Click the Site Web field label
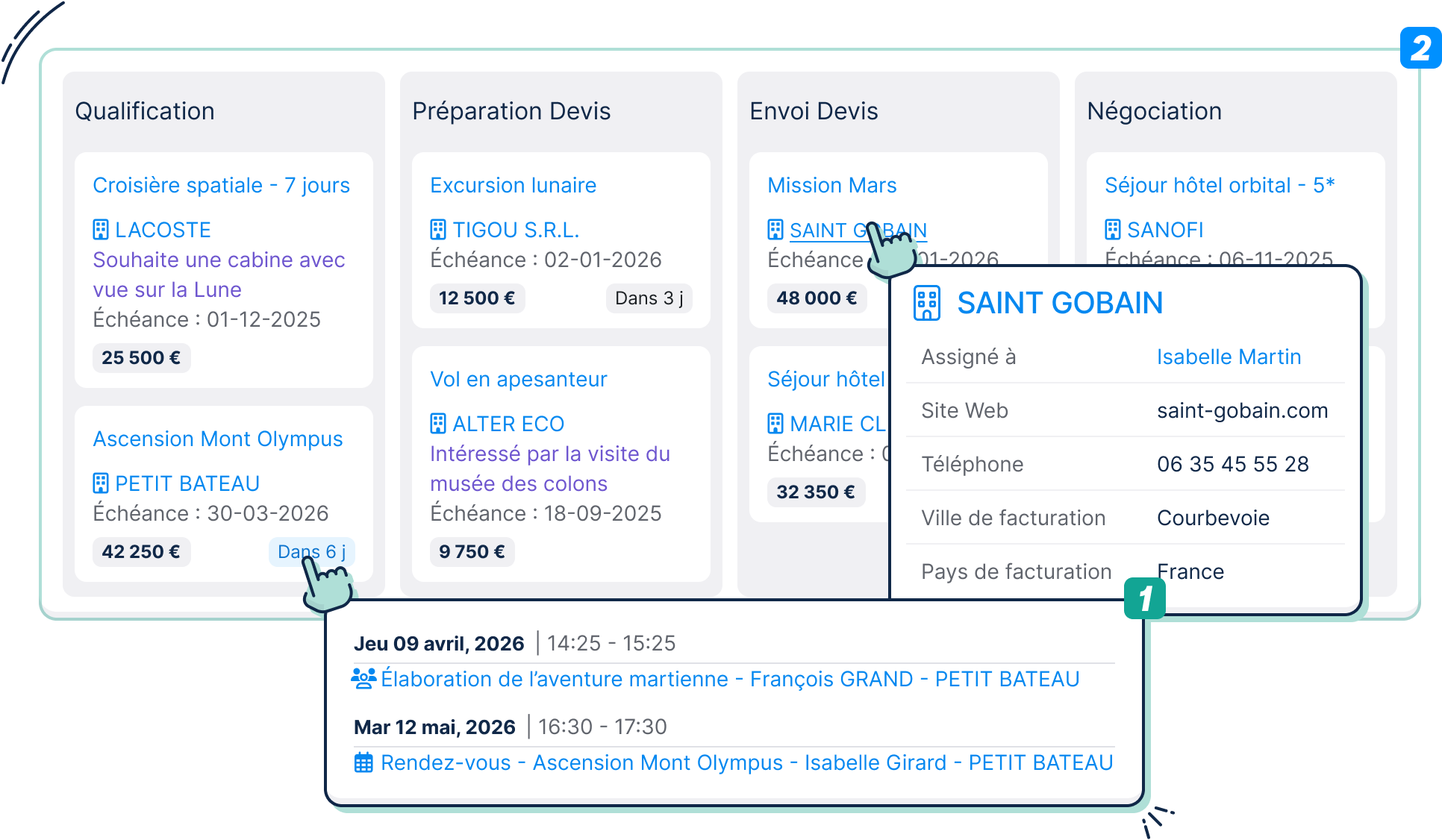1442x840 pixels. [x=964, y=410]
